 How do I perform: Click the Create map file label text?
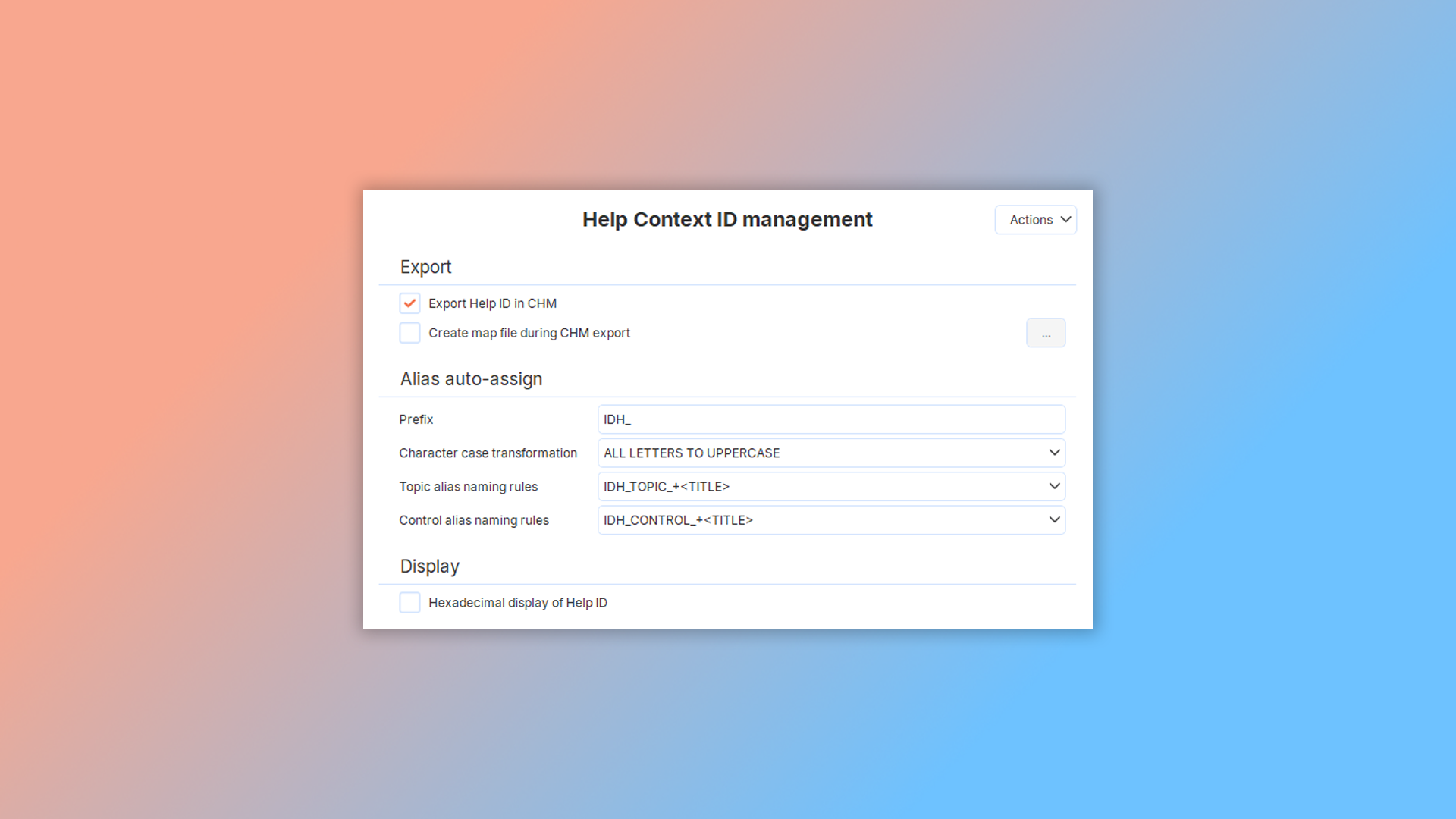[x=529, y=333]
